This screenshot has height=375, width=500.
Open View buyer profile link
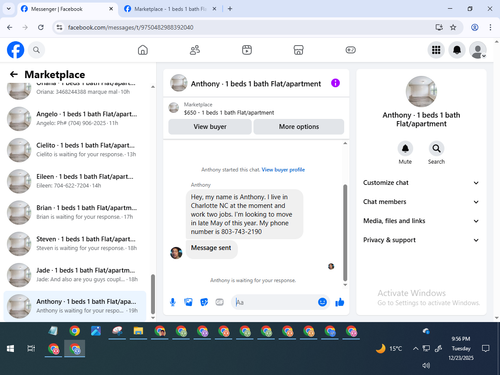[283, 170]
